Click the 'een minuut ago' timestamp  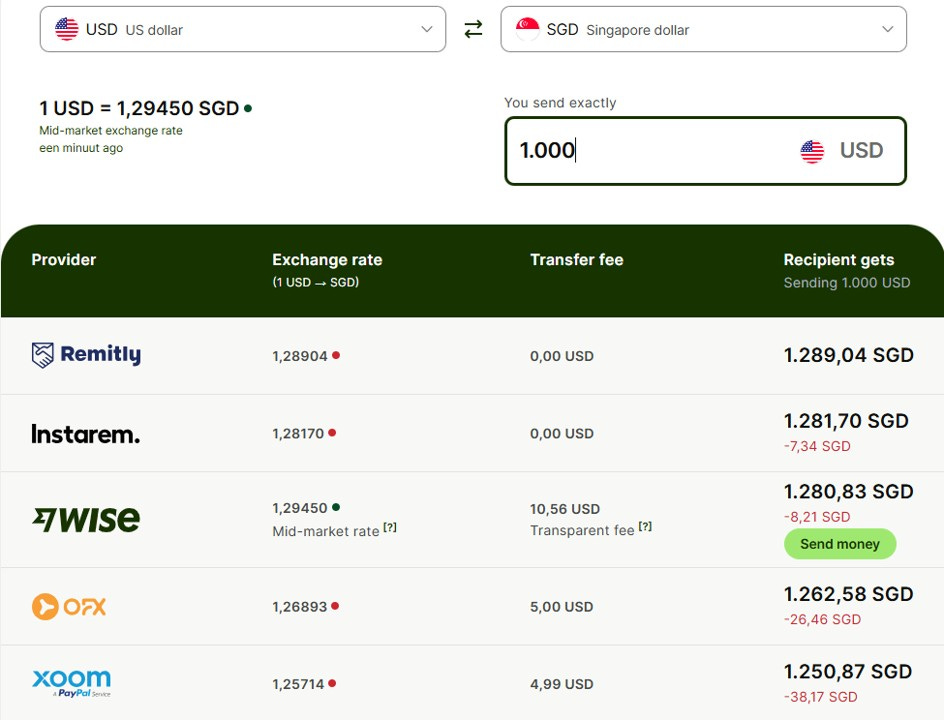coord(81,148)
